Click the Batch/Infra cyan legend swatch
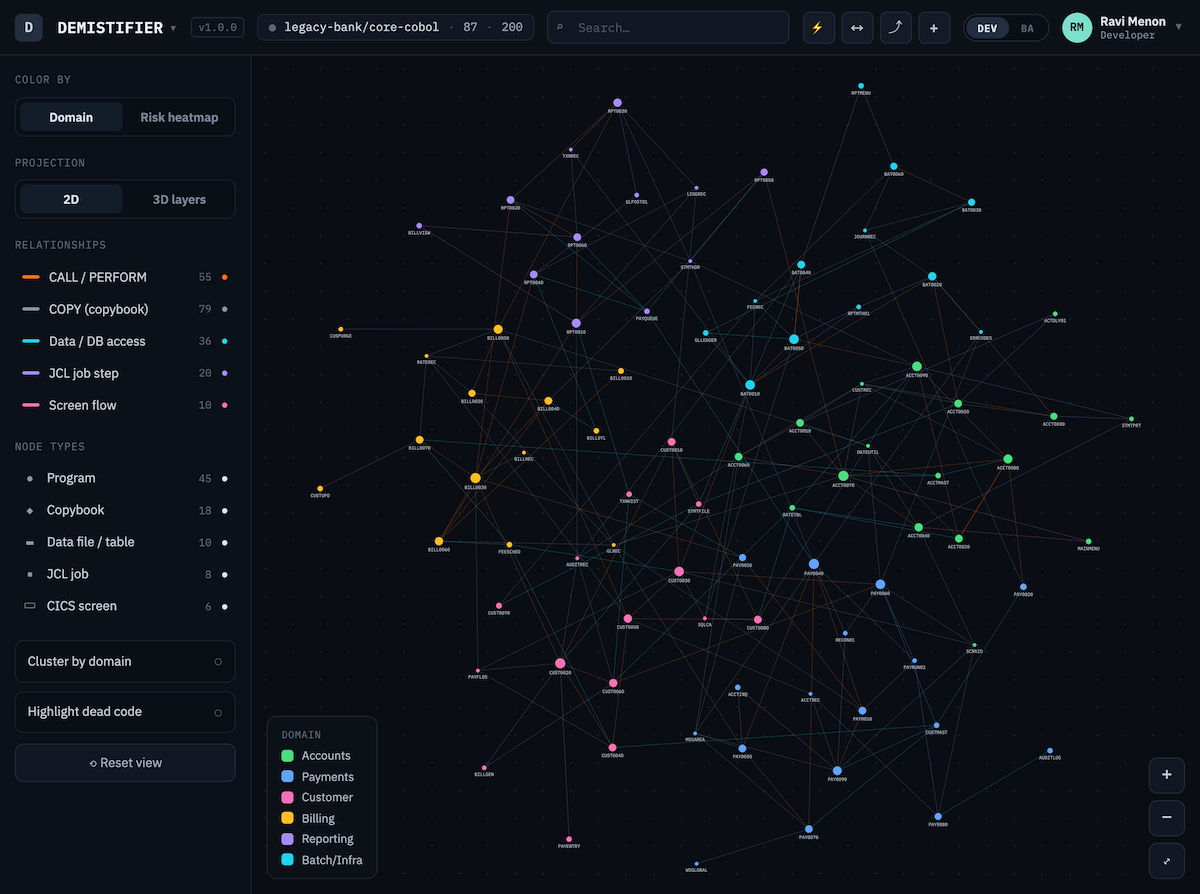This screenshot has height=894, width=1200. (x=287, y=860)
